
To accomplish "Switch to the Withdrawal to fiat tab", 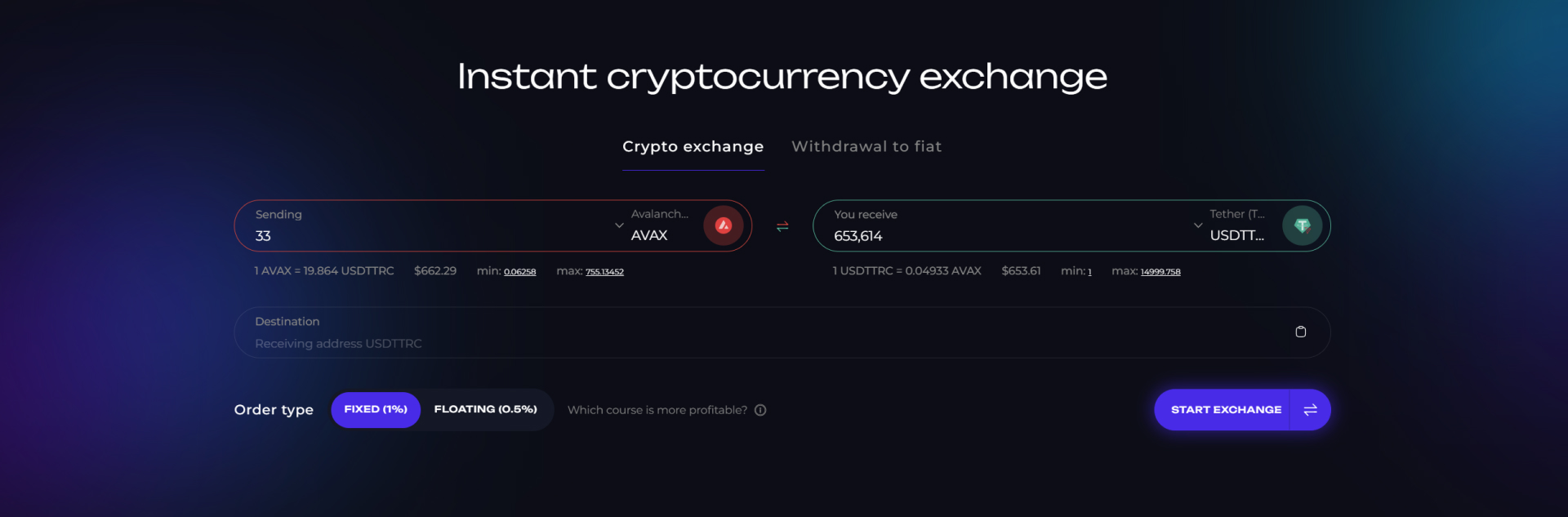I will click(x=866, y=147).
